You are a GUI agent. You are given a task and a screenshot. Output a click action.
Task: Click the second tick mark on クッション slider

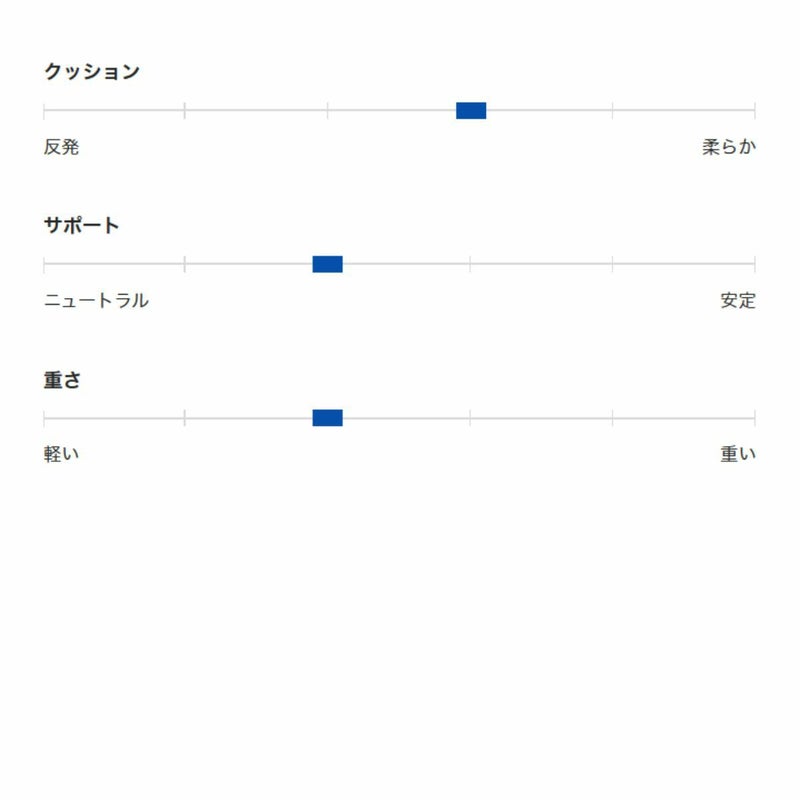pyautogui.click(x=185, y=110)
